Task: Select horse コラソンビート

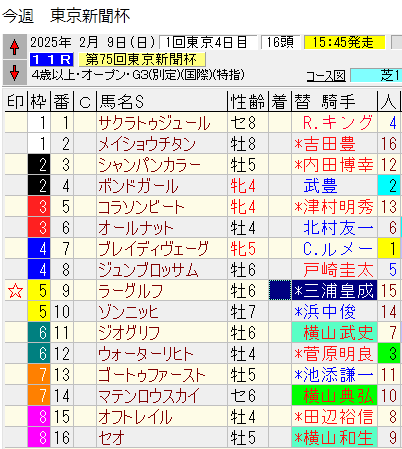Action: (141, 207)
